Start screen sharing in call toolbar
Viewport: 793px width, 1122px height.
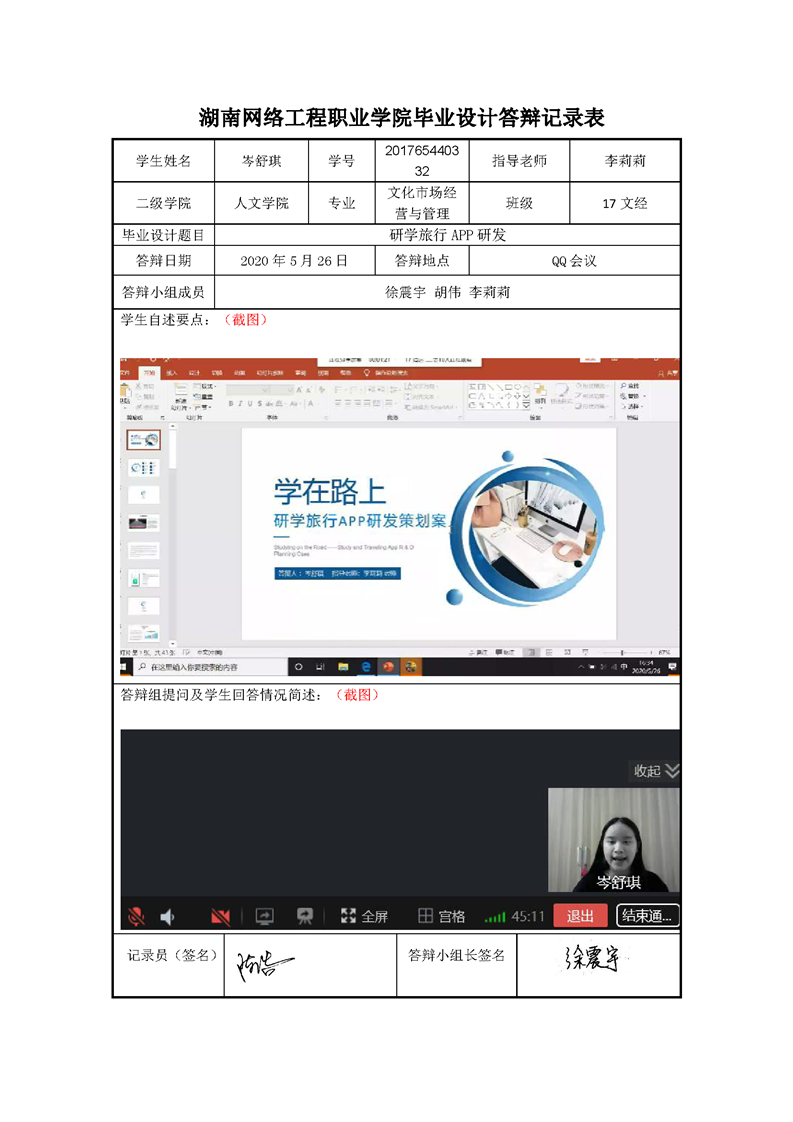pyautogui.click(x=264, y=916)
